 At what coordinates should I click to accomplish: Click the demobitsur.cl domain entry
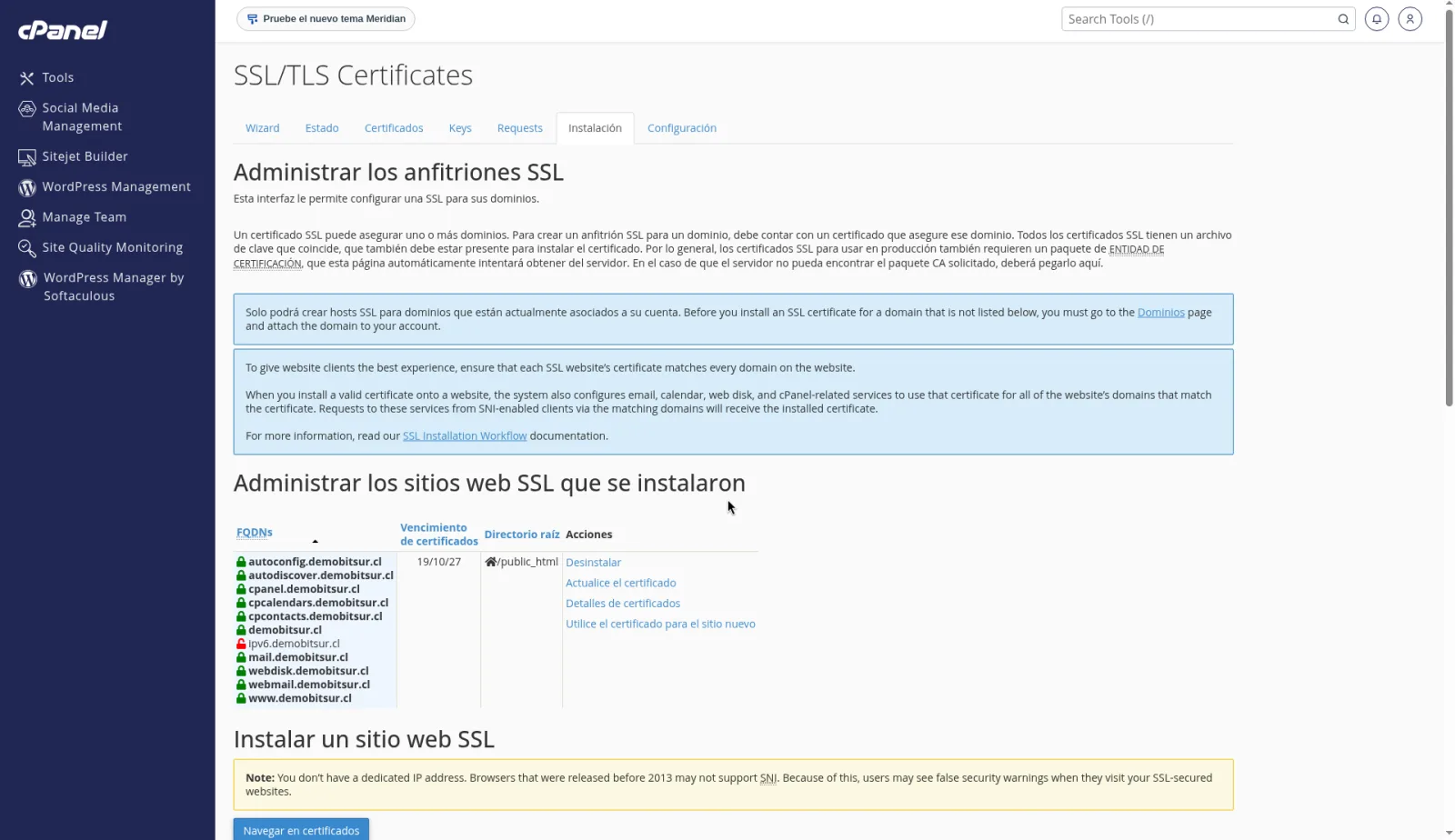[x=285, y=630]
